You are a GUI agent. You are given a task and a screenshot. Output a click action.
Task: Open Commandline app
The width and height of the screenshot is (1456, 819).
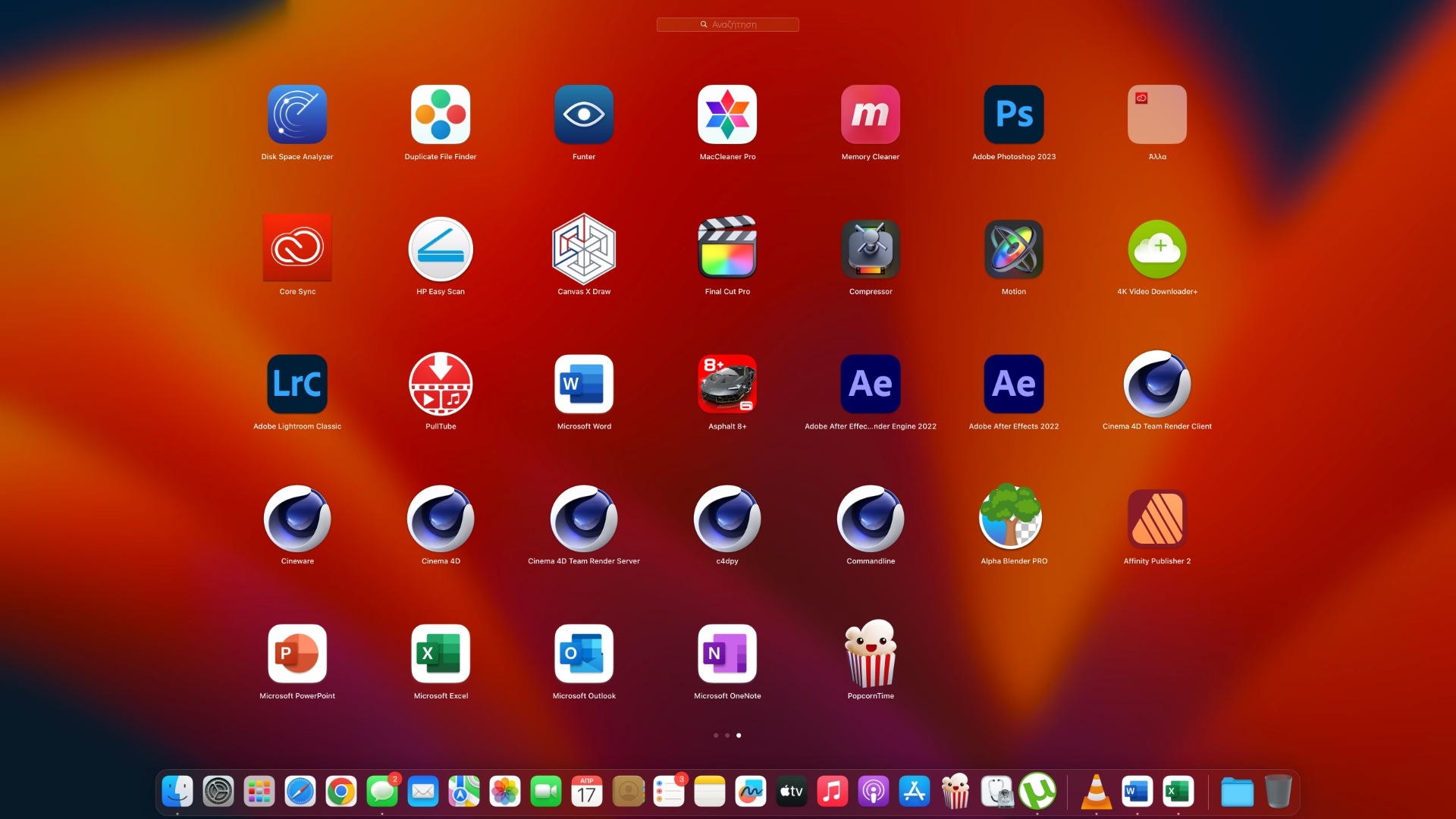coord(871,519)
